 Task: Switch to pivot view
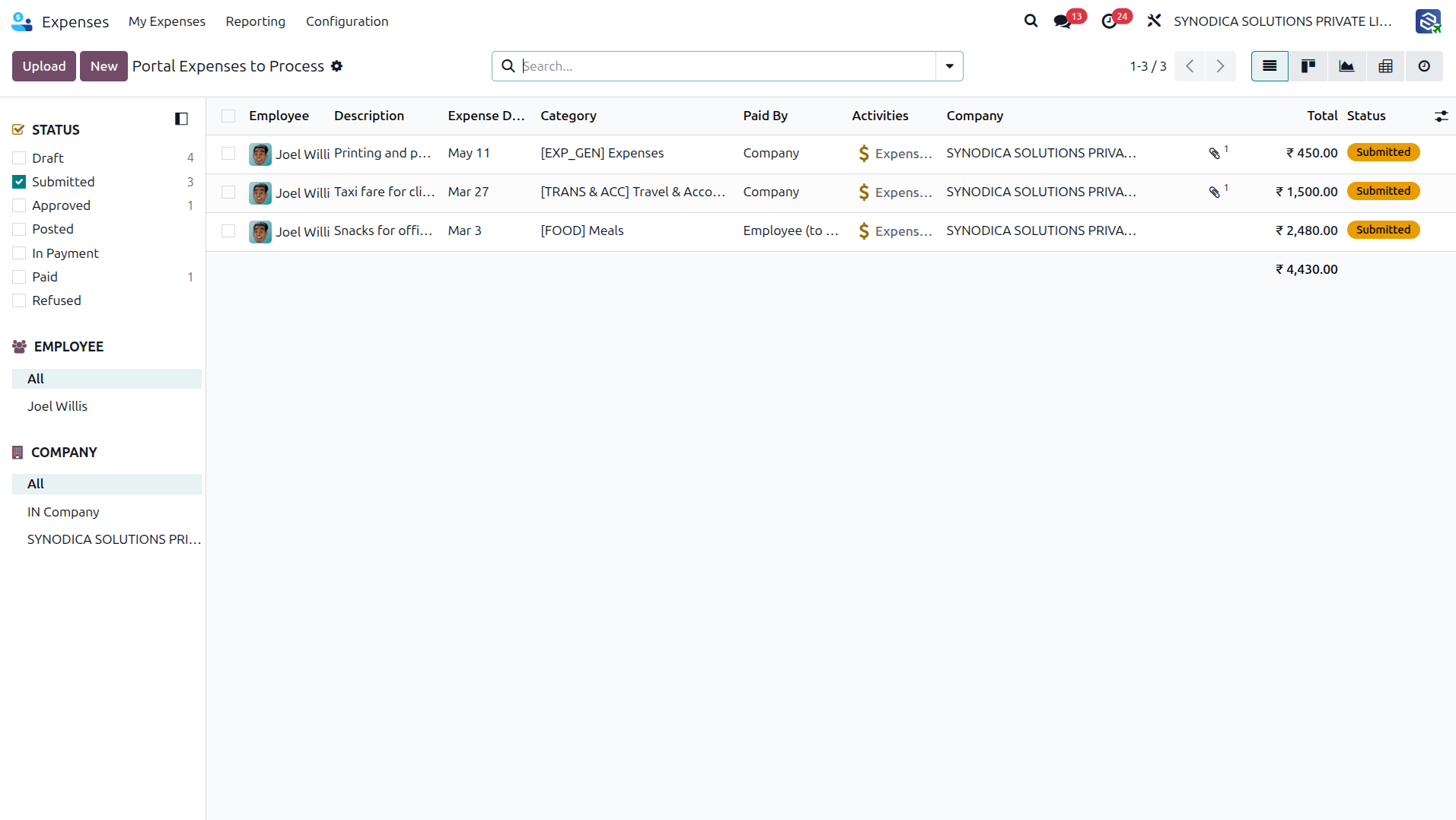point(1386,66)
